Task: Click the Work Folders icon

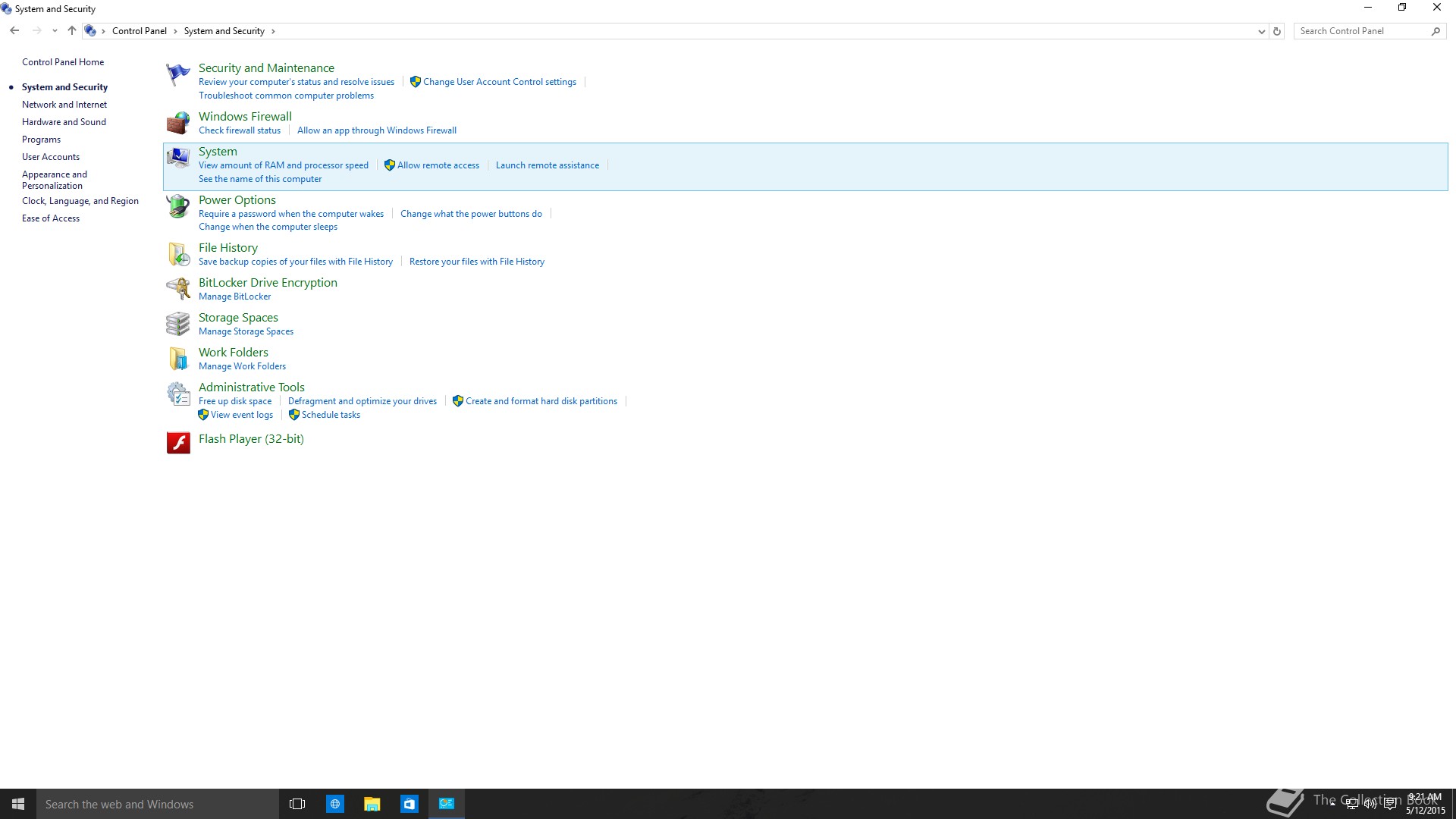Action: click(178, 359)
